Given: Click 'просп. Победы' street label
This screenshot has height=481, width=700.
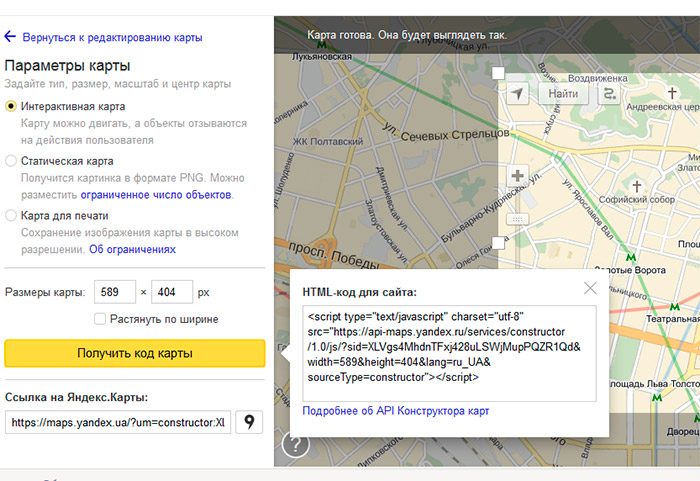Looking at the screenshot, I should click(x=333, y=256).
